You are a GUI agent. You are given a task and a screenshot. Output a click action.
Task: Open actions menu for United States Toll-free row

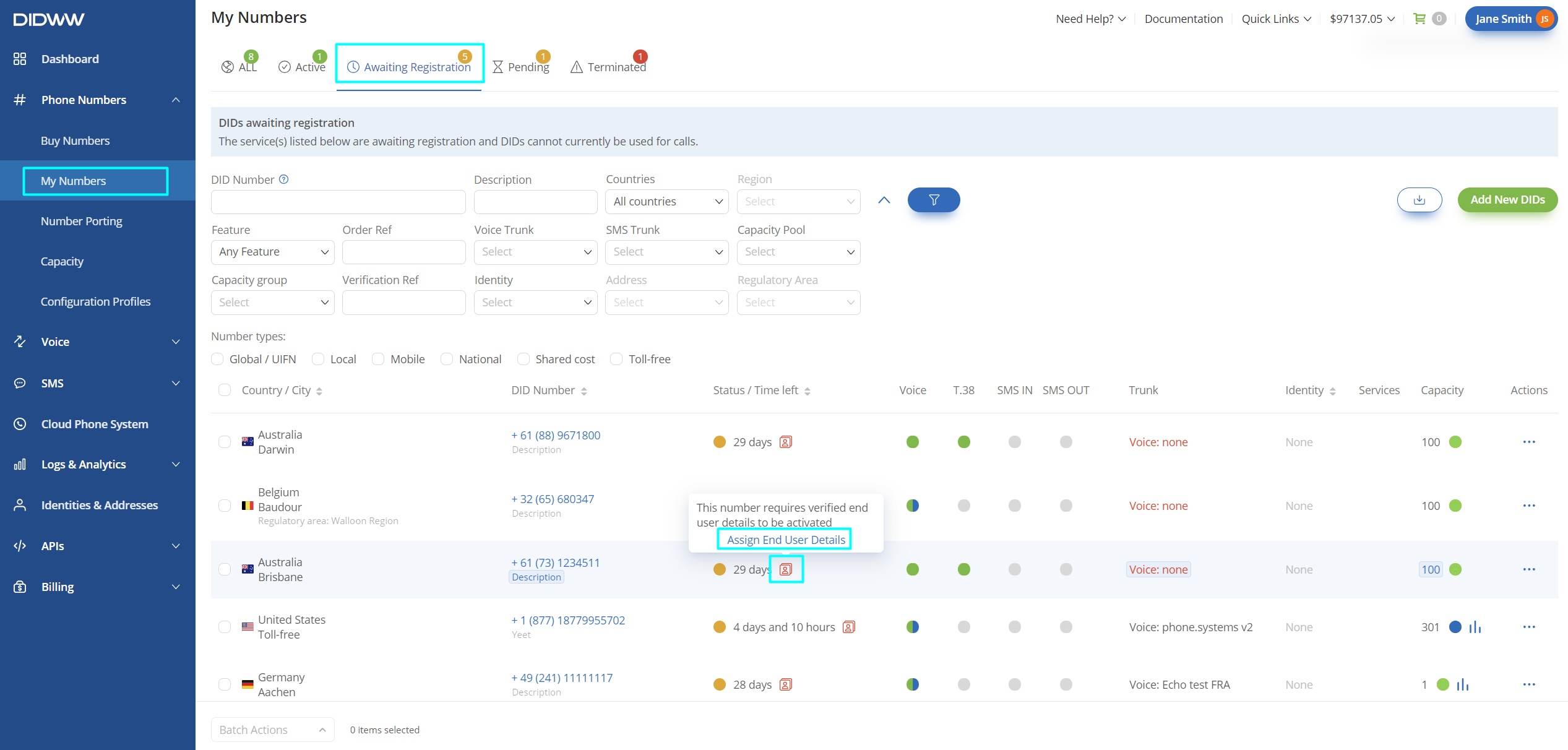(x=1529, y=627)
